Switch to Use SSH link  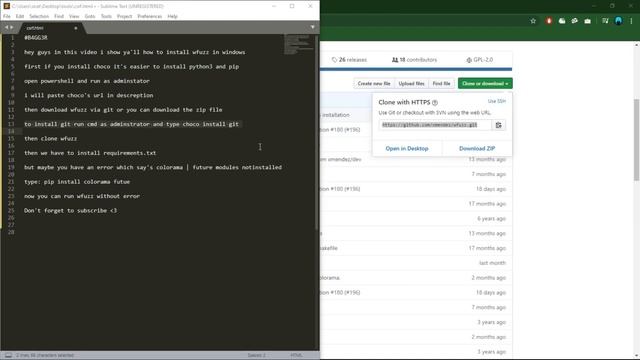(x=497, y=101)
